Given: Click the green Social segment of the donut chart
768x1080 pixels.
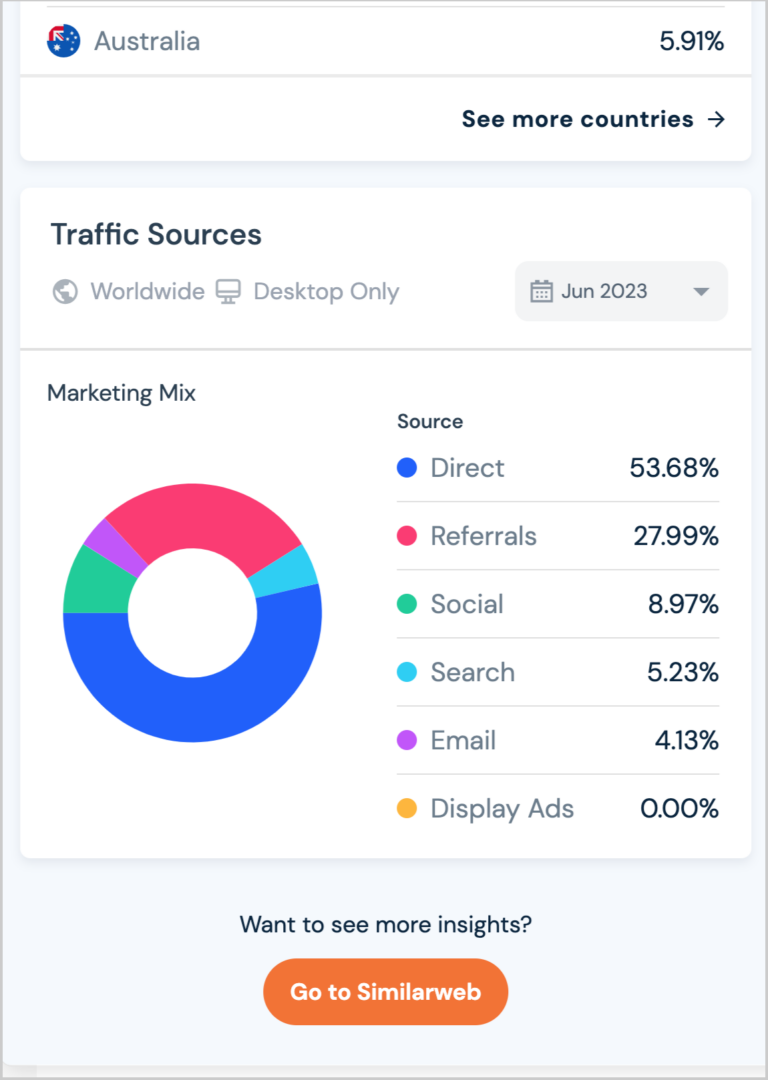Looking at the screenshot, I should [96, 584].
